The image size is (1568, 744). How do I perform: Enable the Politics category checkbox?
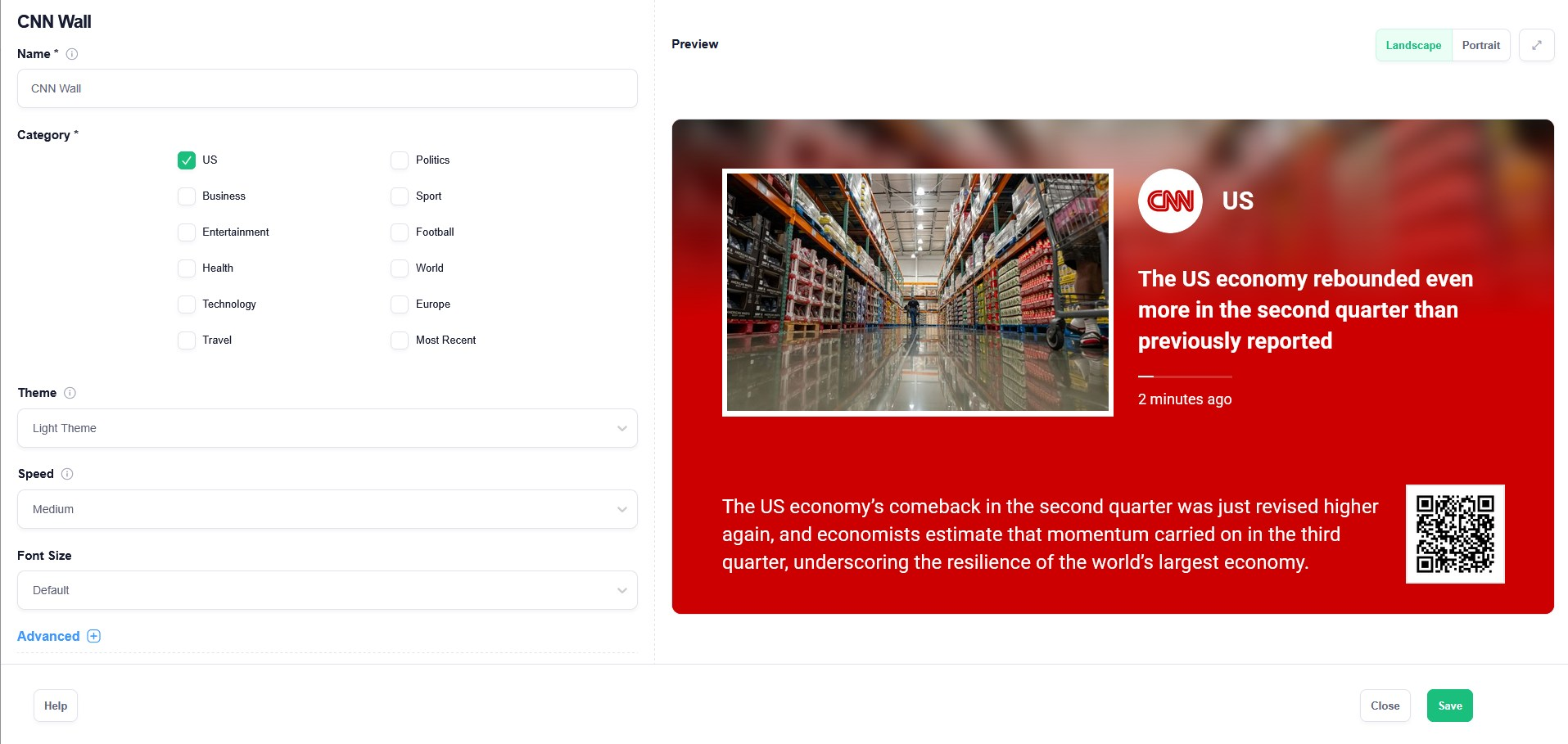click(400, 160)
